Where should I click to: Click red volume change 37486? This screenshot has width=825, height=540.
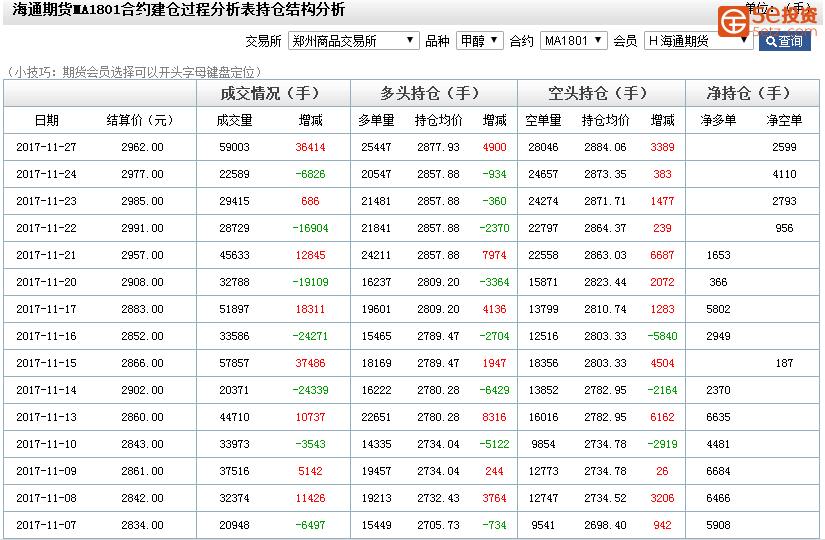point(310,363)
